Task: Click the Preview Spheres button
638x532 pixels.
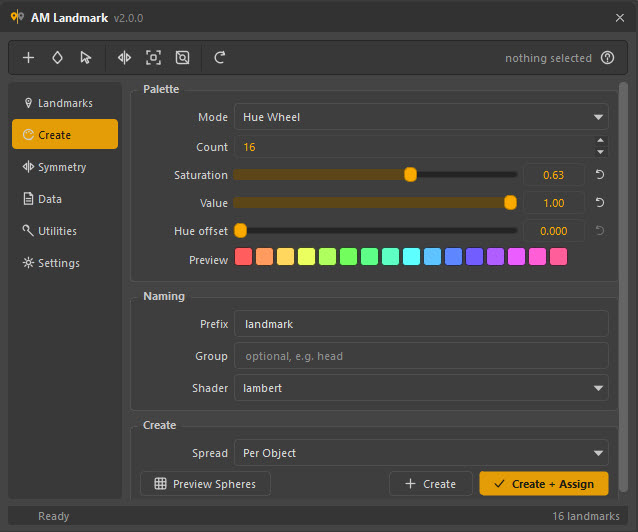Action: point(205,484)
